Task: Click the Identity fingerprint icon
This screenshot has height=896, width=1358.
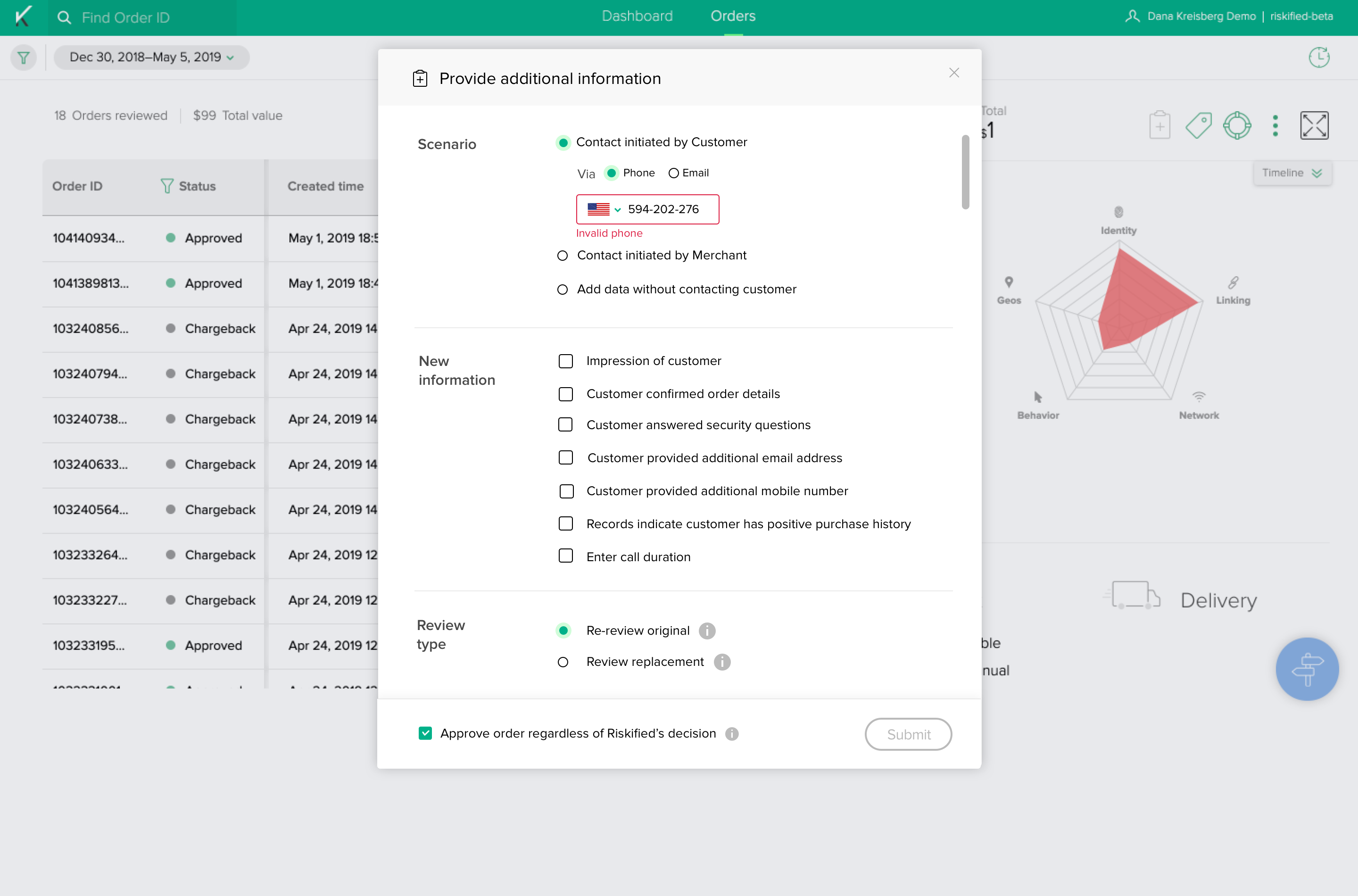Action: (1118, 212)
